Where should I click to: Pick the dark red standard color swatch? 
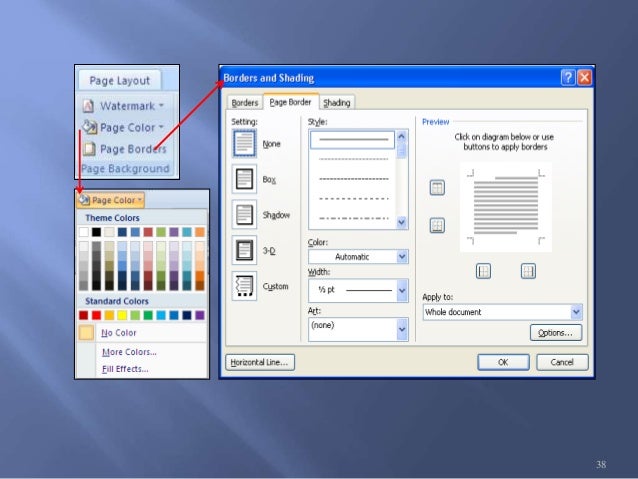pyautogui.click(x=83, y=315)
